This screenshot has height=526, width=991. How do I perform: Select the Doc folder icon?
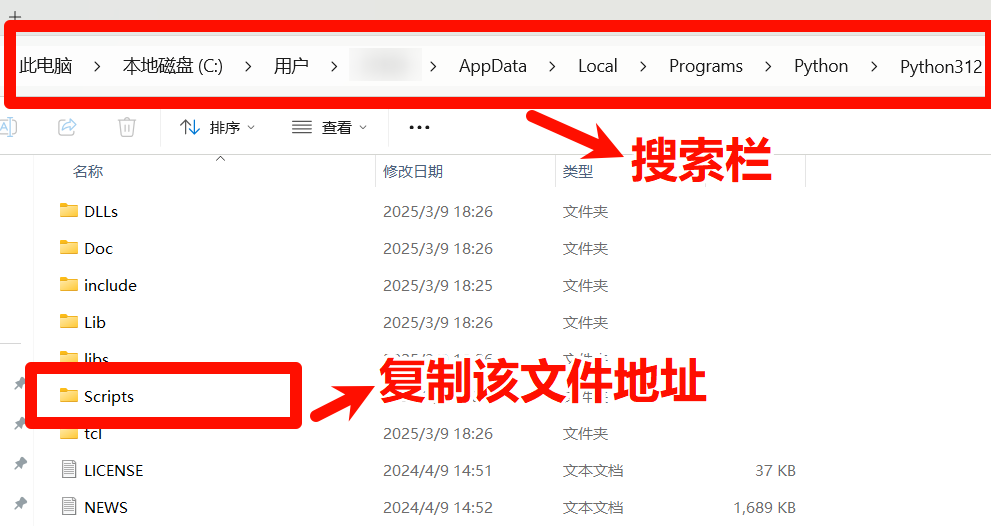click(69, 248)
